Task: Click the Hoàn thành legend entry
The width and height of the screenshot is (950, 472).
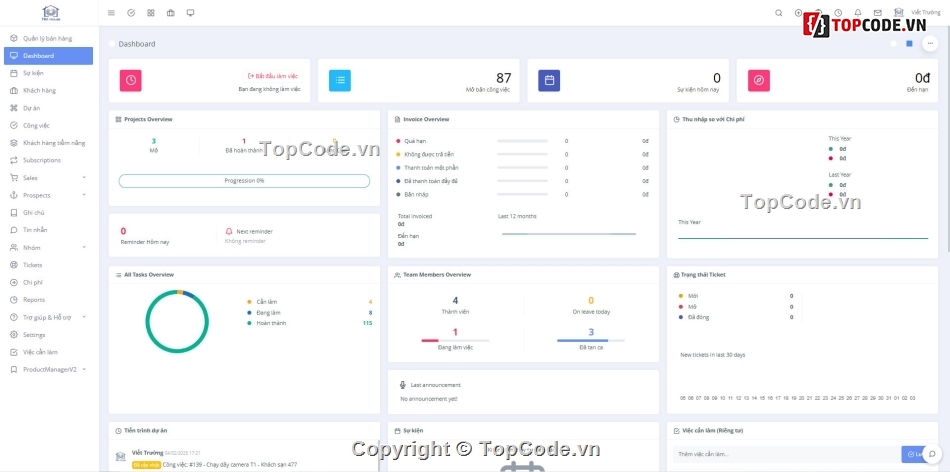Action: [x=271, y=324]
